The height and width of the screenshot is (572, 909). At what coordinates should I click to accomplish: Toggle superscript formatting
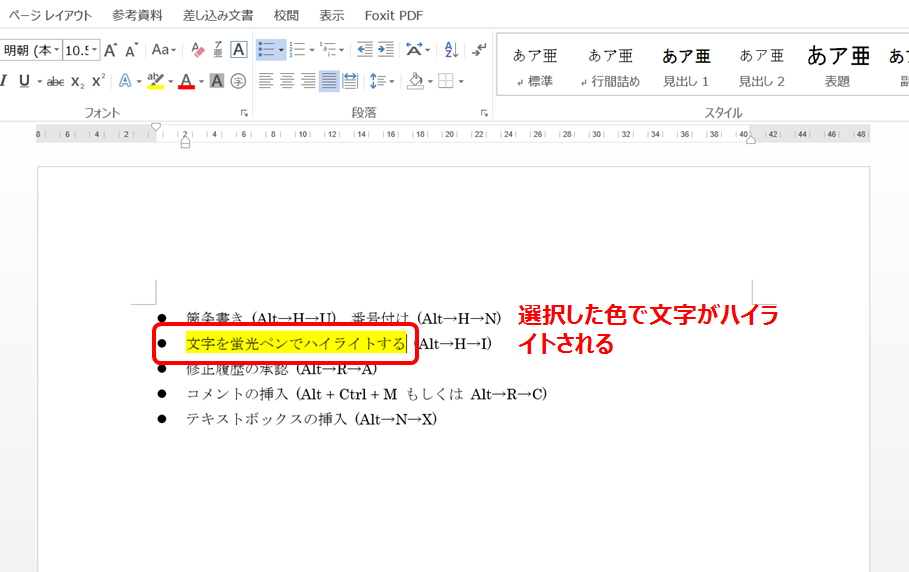[x=99, y=81]
